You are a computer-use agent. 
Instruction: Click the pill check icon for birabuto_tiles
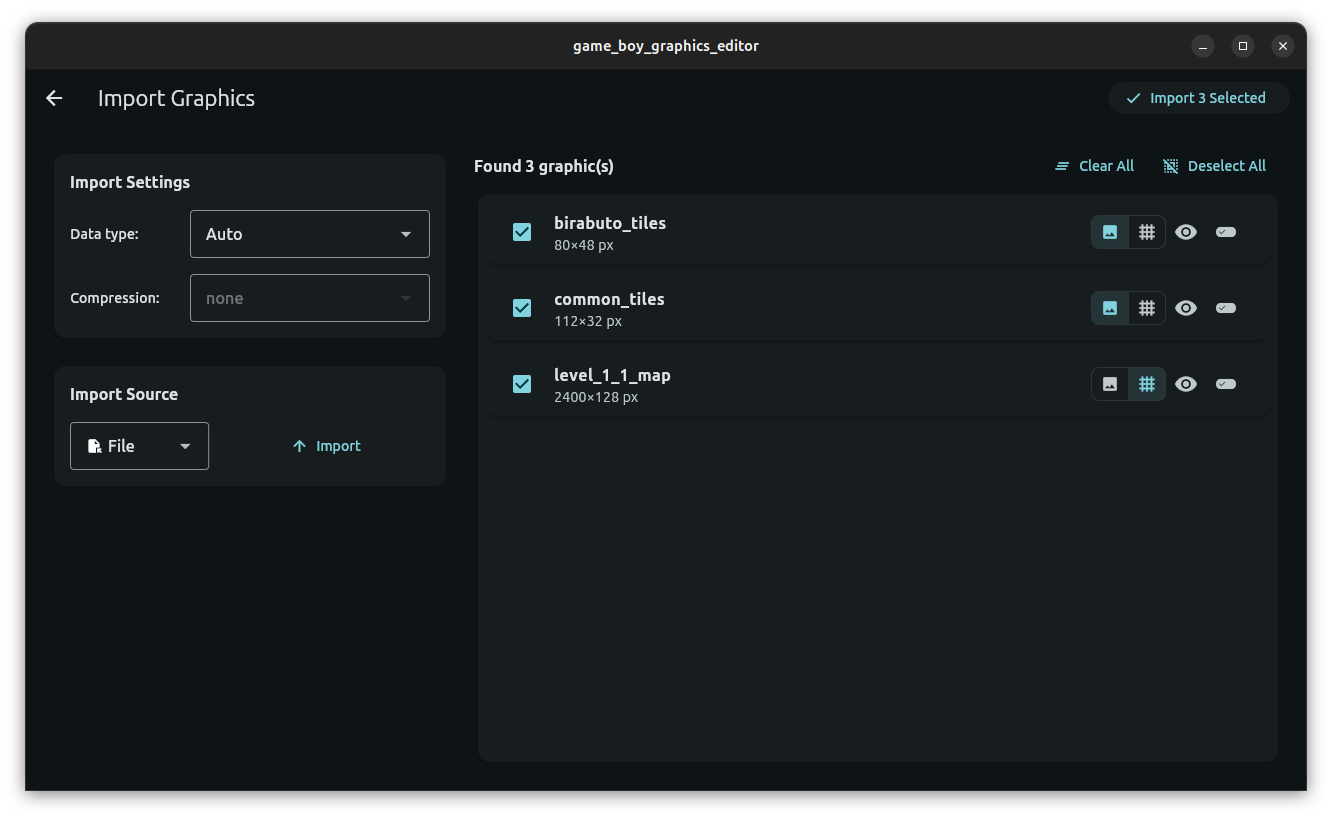pyautogui.click(x=1226, y=232)
